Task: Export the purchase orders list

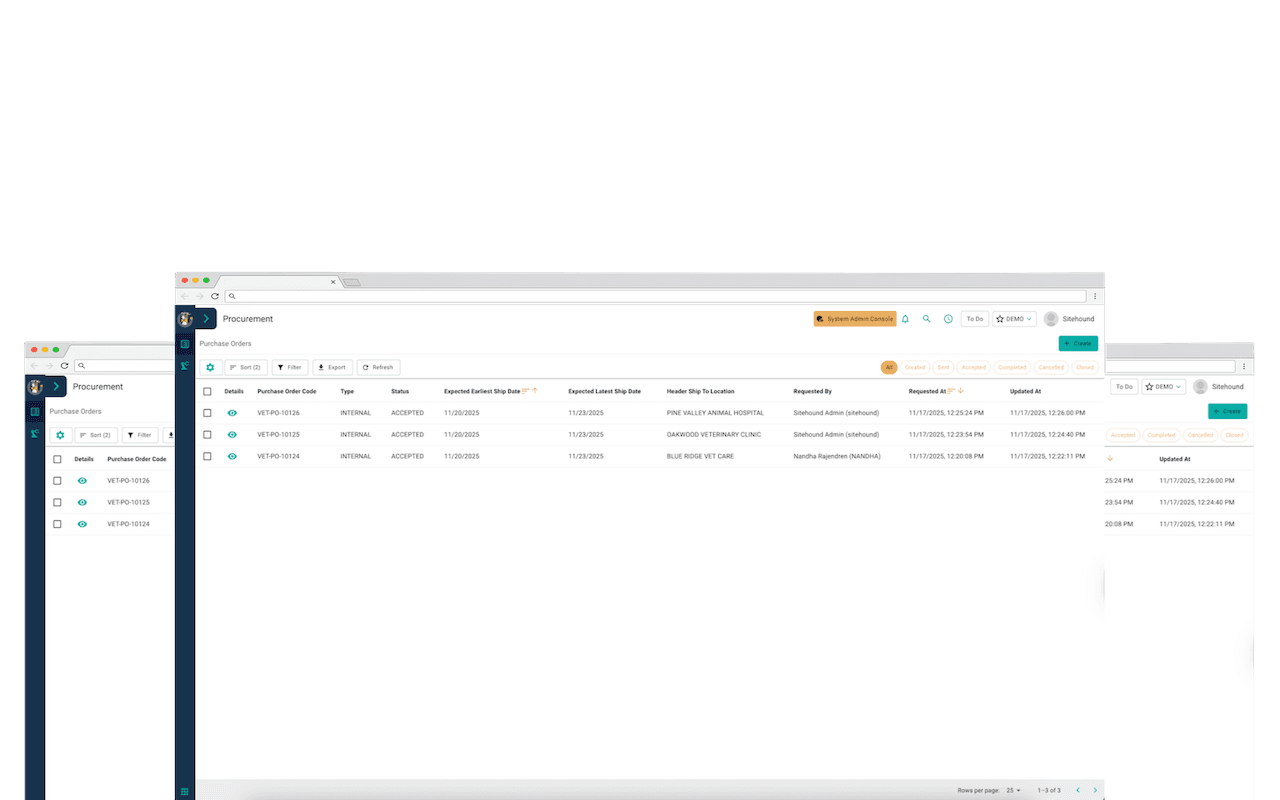Action: pos(332,367)
